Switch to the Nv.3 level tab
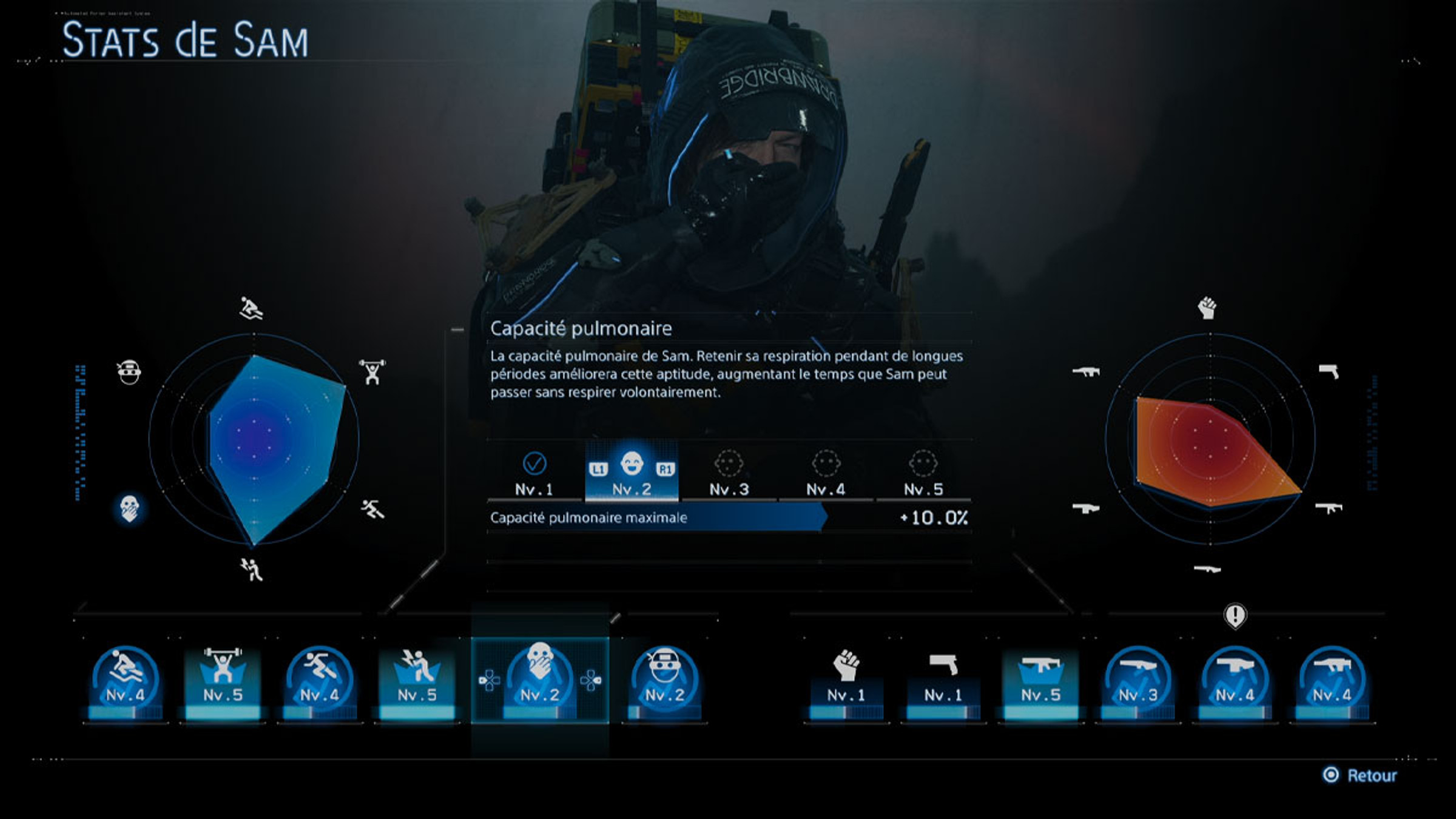The image size is (1456, 819). (729, 474)
